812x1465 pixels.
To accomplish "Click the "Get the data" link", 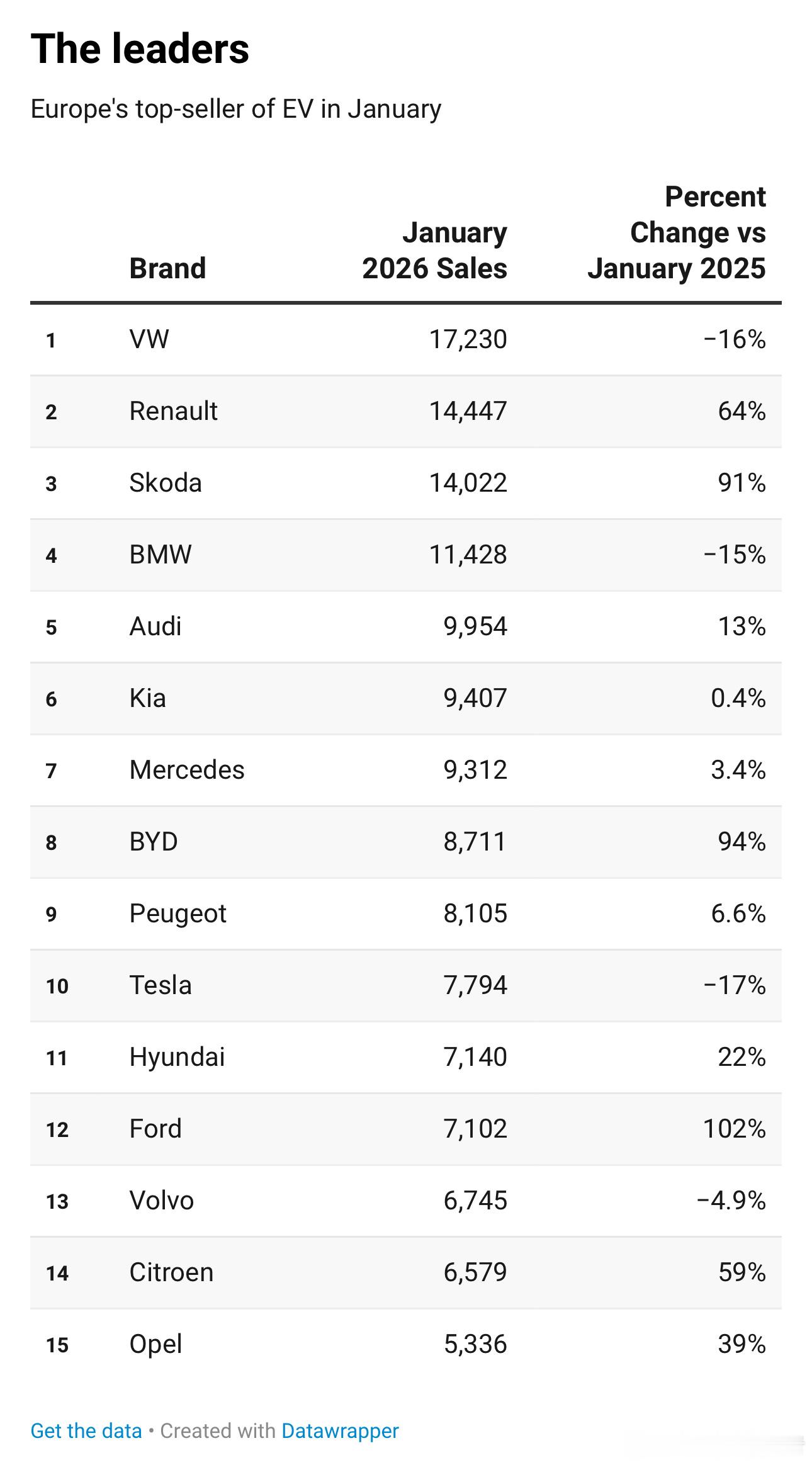I will click(86, 1430).
